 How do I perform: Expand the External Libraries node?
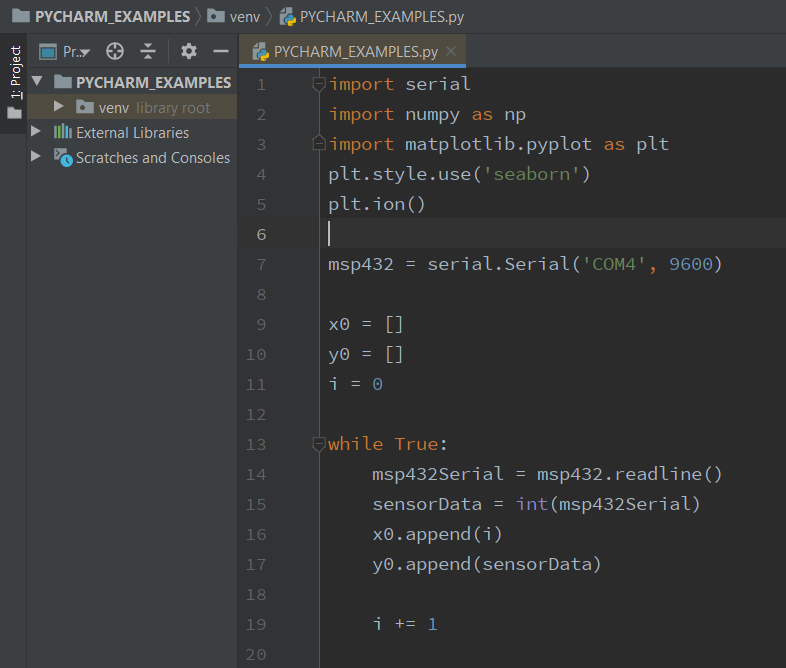point(37,131)
